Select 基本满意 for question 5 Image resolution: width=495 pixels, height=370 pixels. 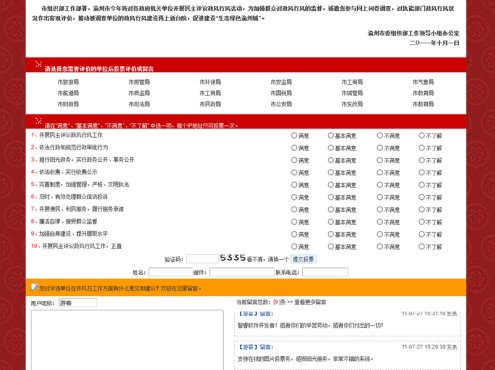[x=330, y=185]
